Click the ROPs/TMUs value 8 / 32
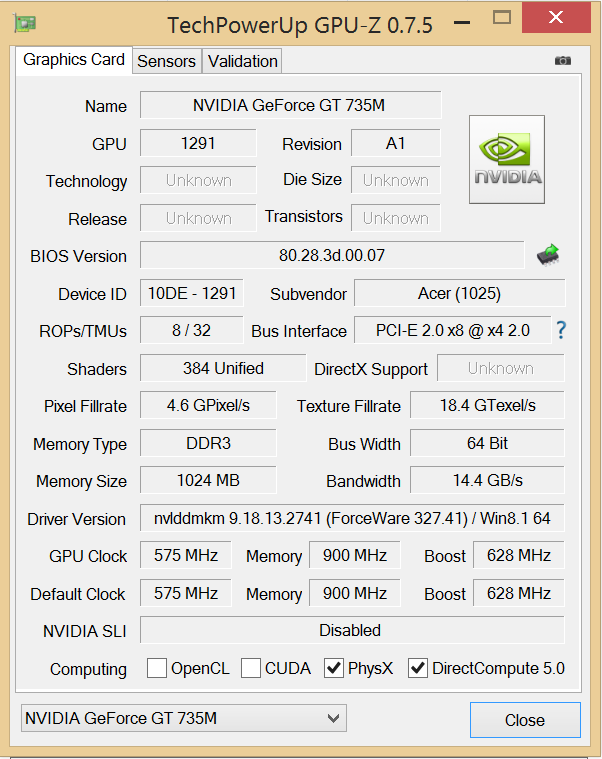 point(192,330)
